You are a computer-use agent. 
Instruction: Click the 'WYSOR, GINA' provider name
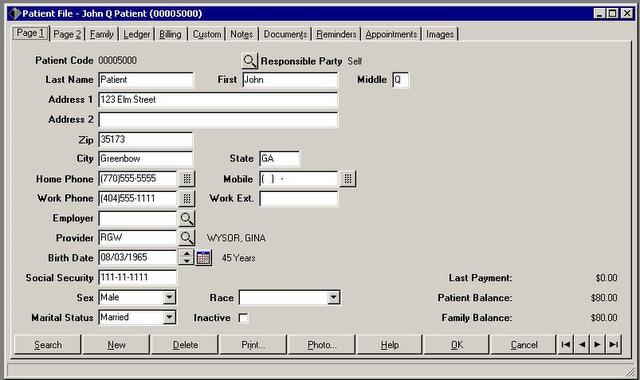point(236,238)
